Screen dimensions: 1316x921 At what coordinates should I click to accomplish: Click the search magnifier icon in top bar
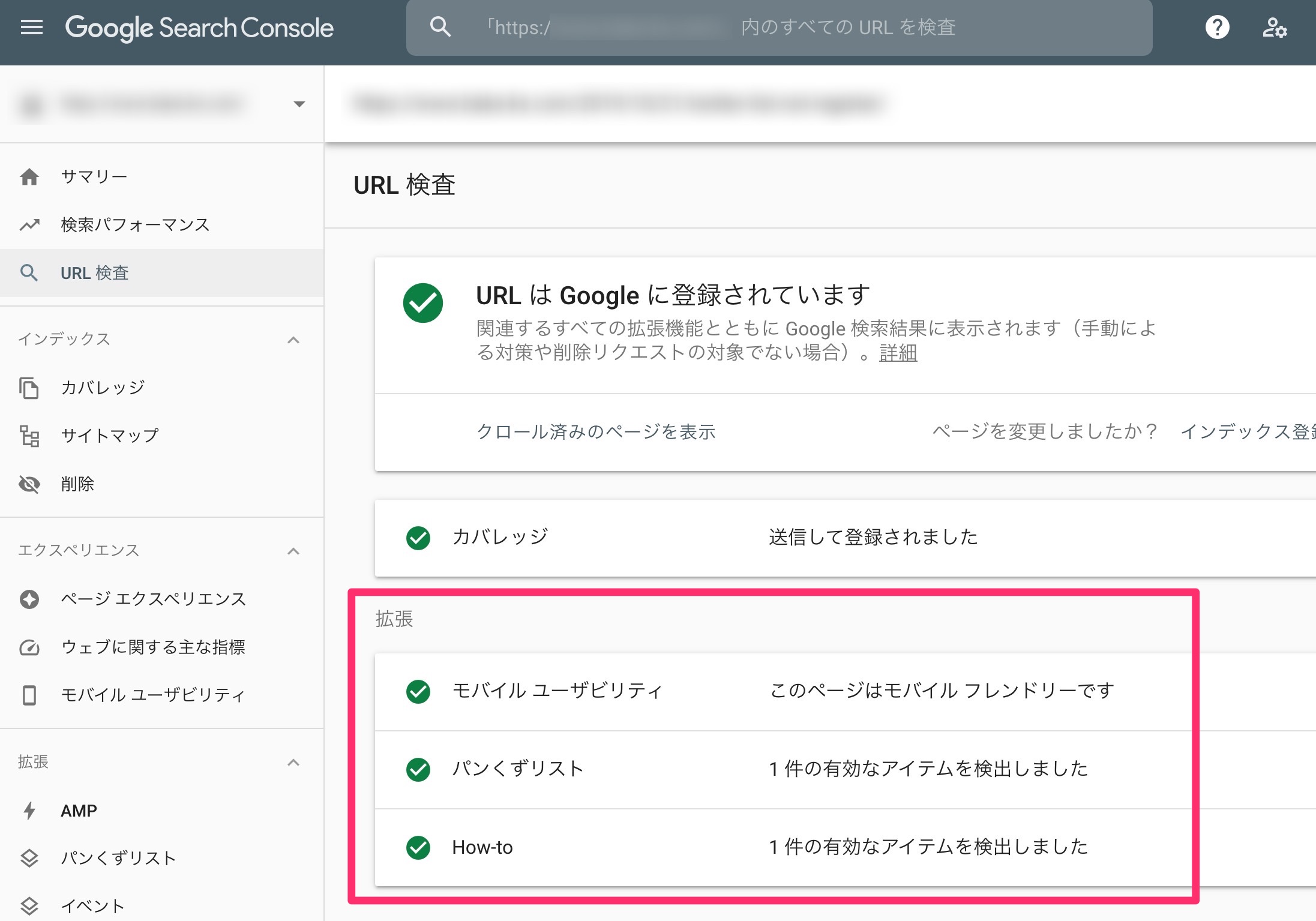(440, 27)
